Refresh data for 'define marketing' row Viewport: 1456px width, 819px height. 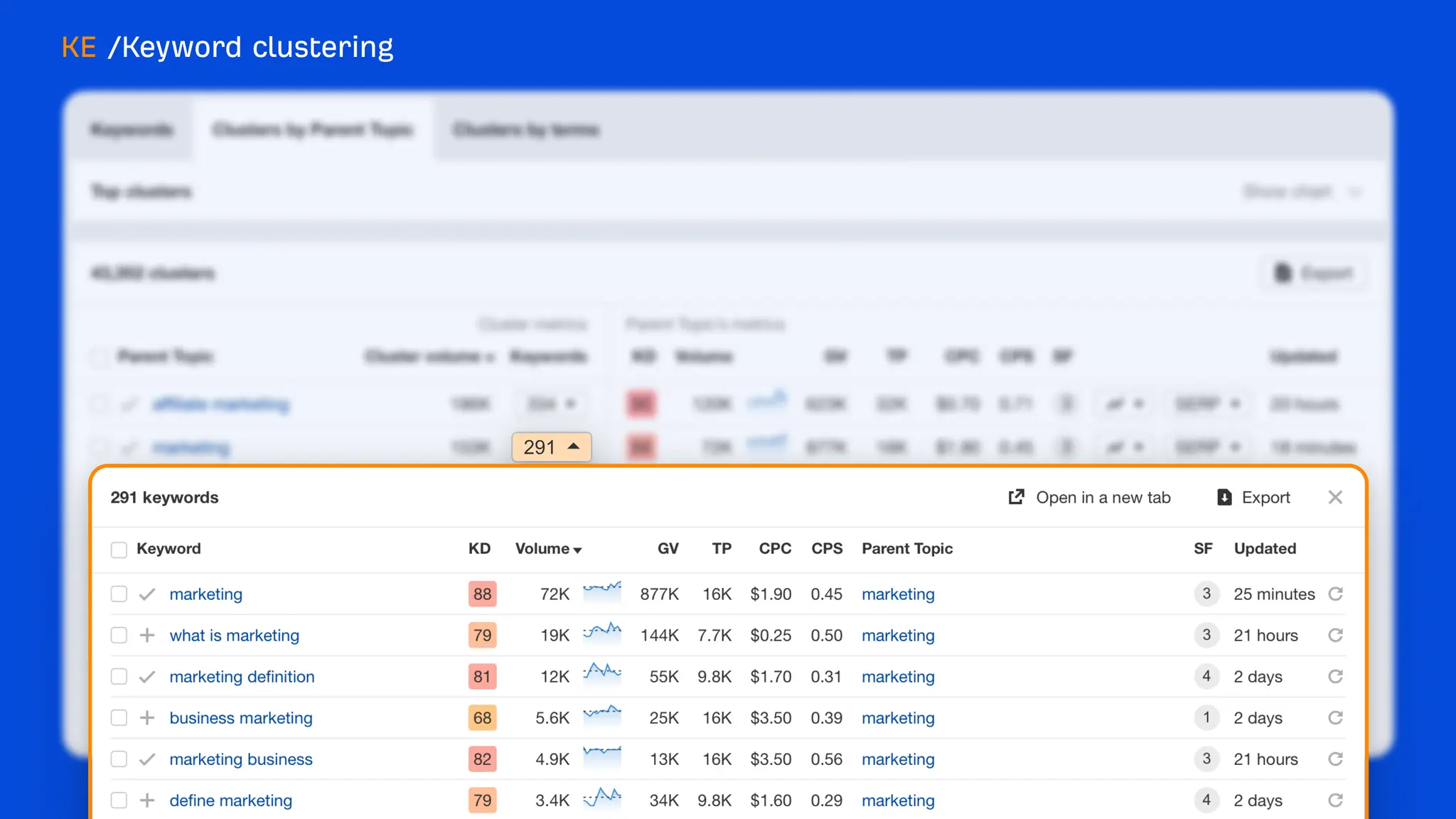1336,801
